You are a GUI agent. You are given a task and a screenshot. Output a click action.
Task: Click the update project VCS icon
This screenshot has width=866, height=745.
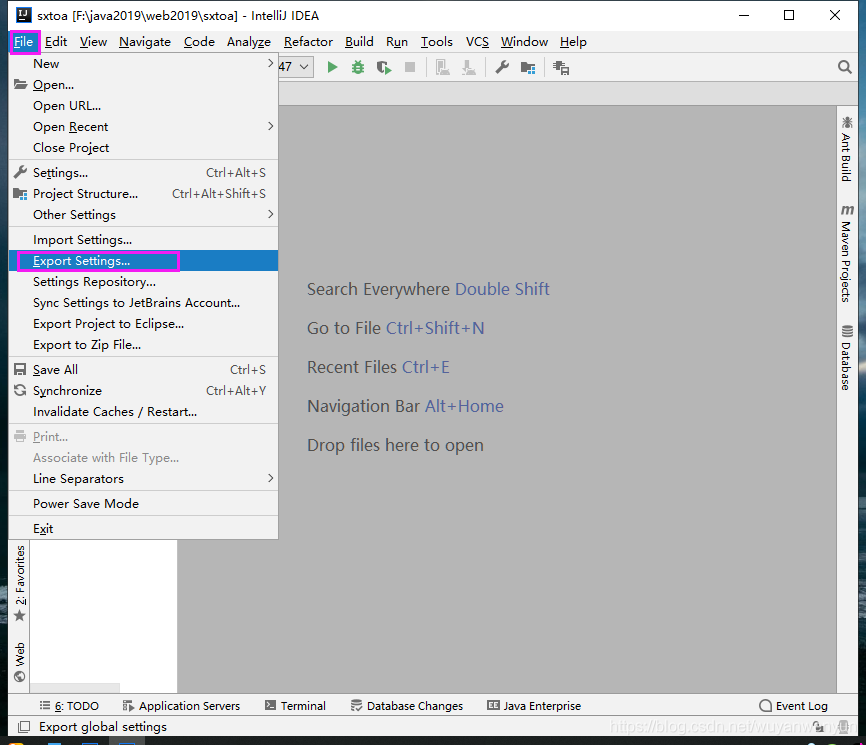[x=442, y=67]
